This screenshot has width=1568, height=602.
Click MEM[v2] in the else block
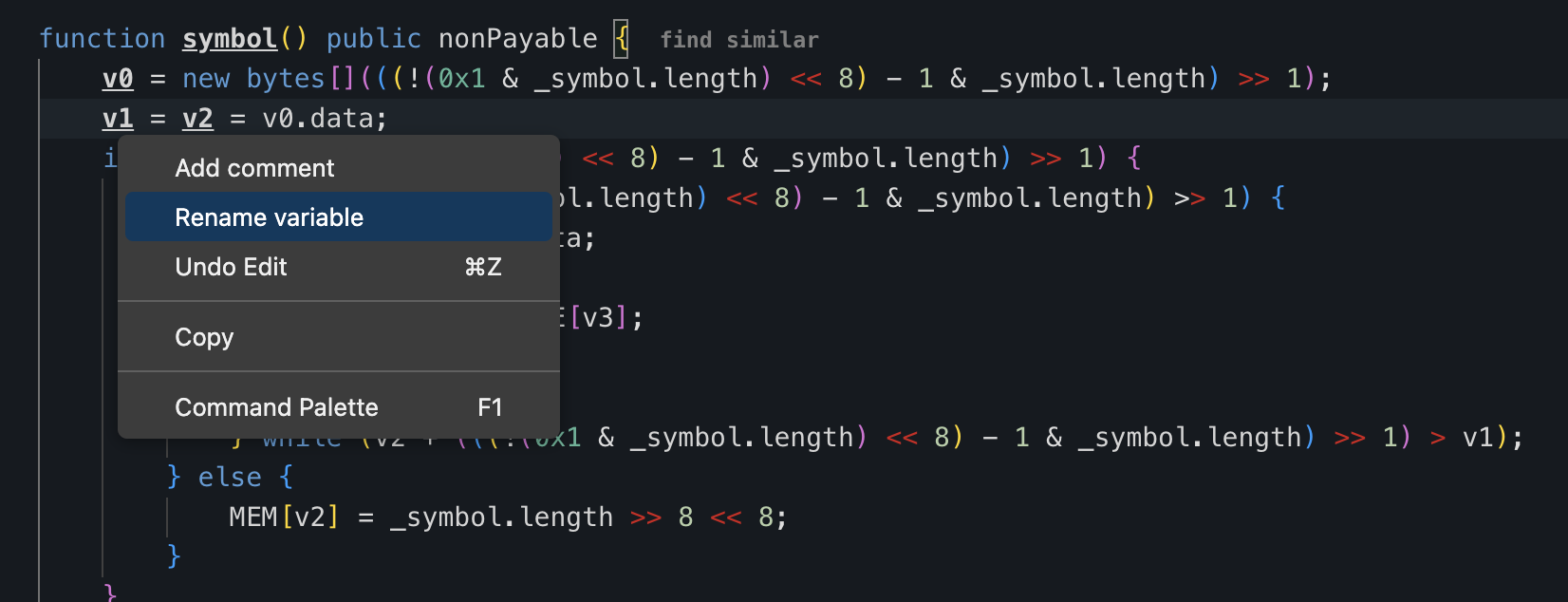click(x=284, y=517)
